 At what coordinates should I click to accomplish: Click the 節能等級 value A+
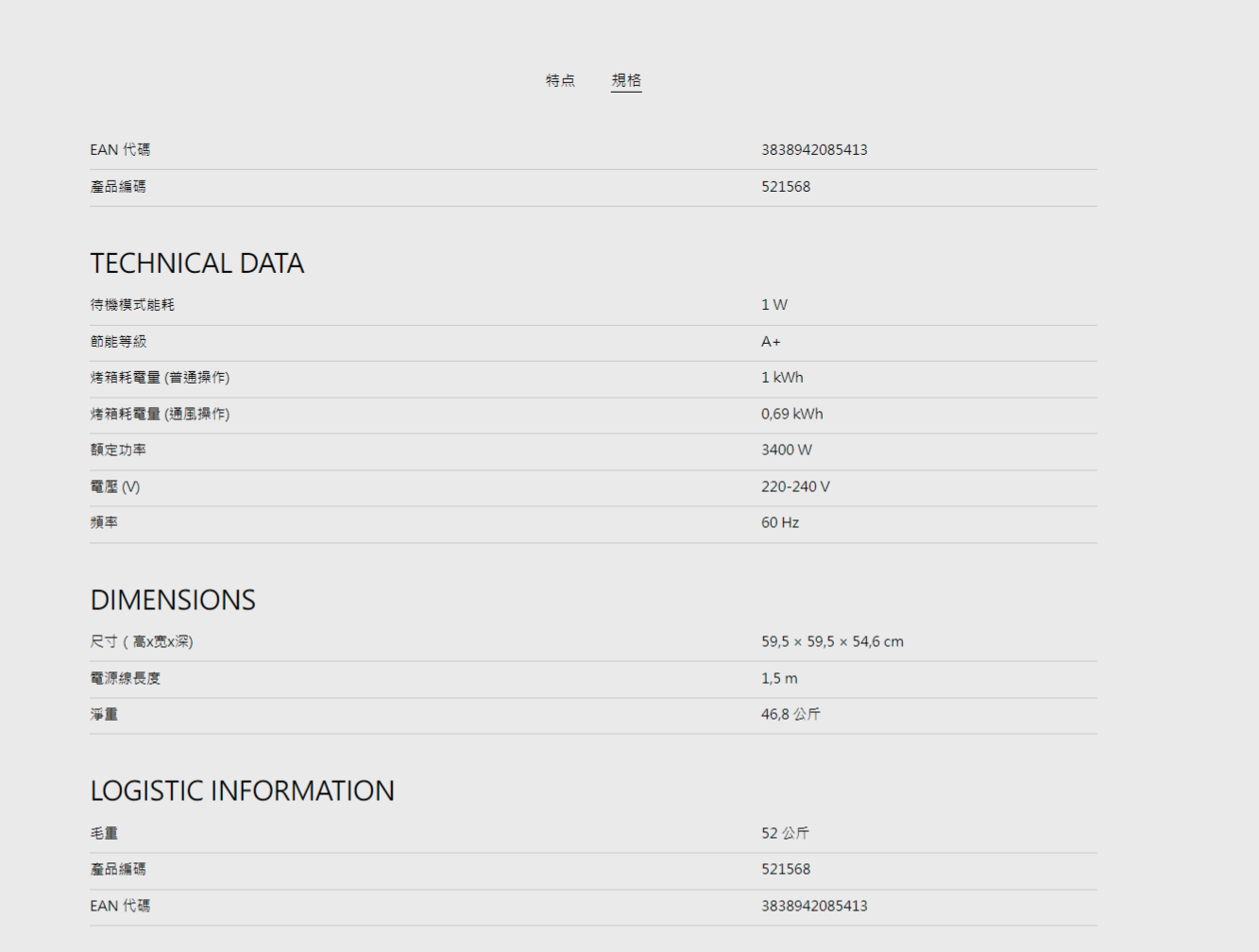[771, 342]
